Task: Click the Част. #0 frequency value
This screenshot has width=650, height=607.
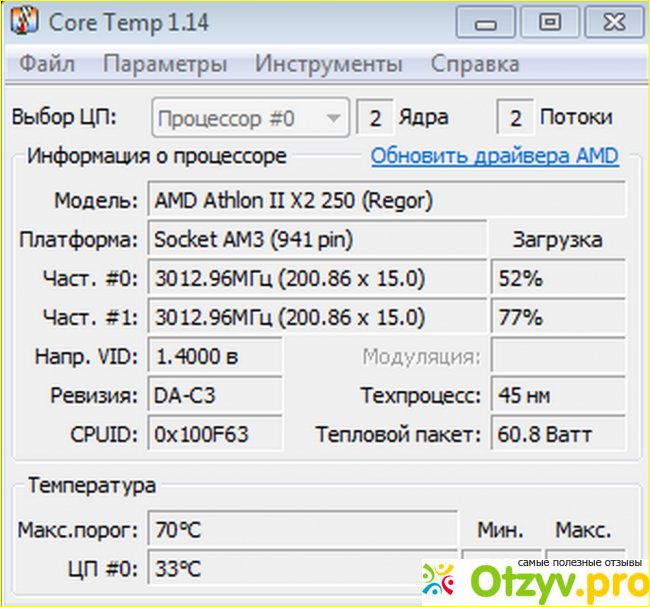Action: pos(317,278)
